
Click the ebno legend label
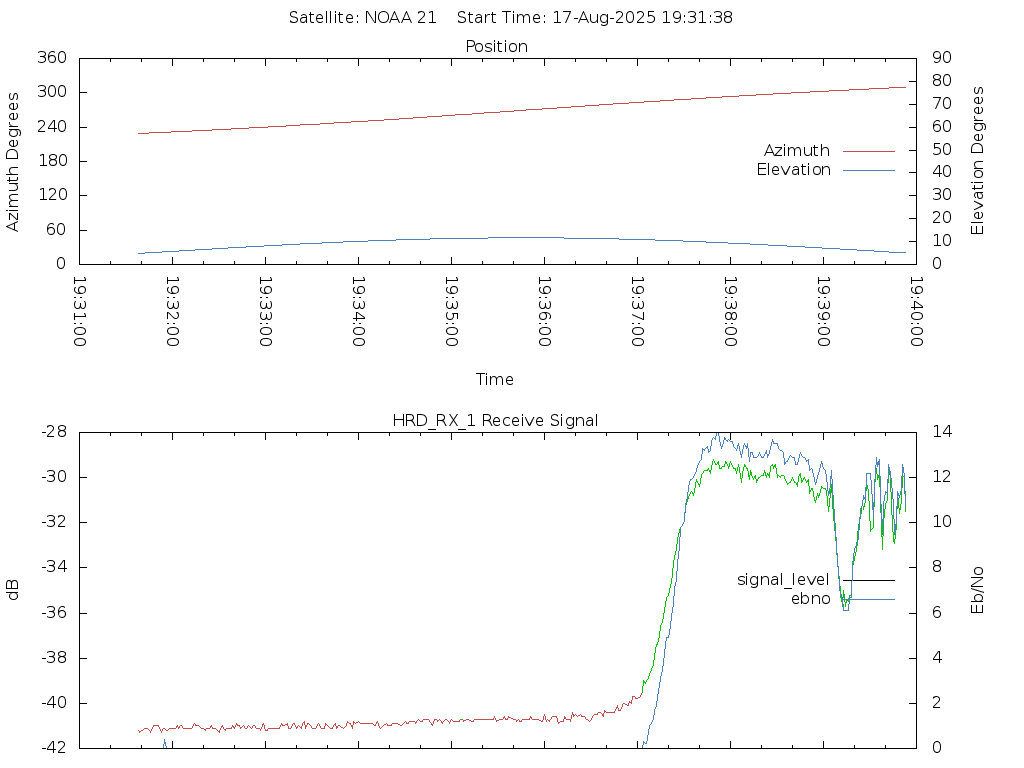pos(810,599)
